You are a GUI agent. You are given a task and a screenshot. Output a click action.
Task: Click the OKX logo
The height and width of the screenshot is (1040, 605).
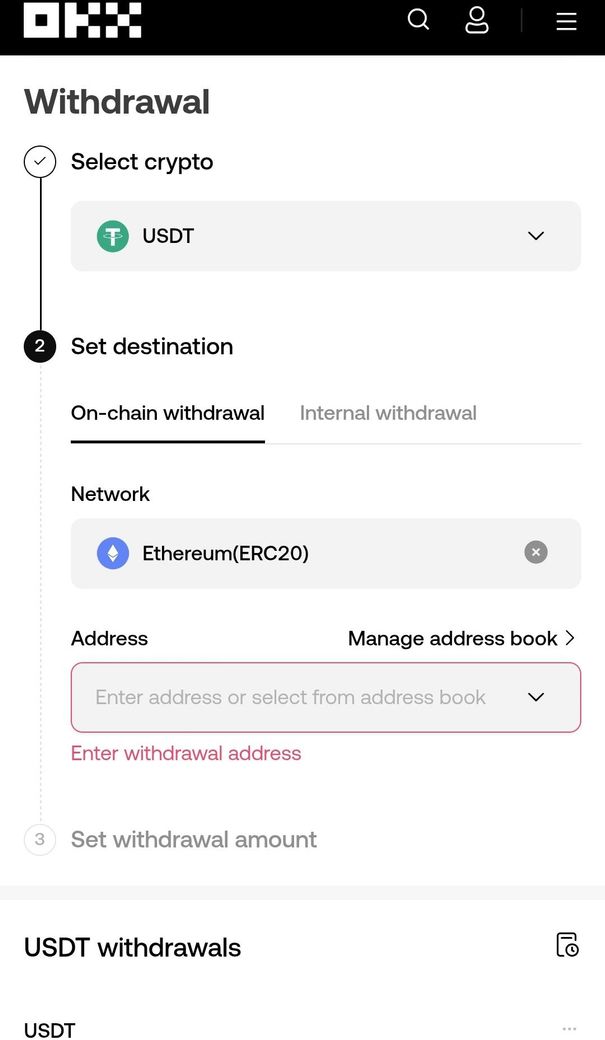pyautogui.click(x=82, y=20)
